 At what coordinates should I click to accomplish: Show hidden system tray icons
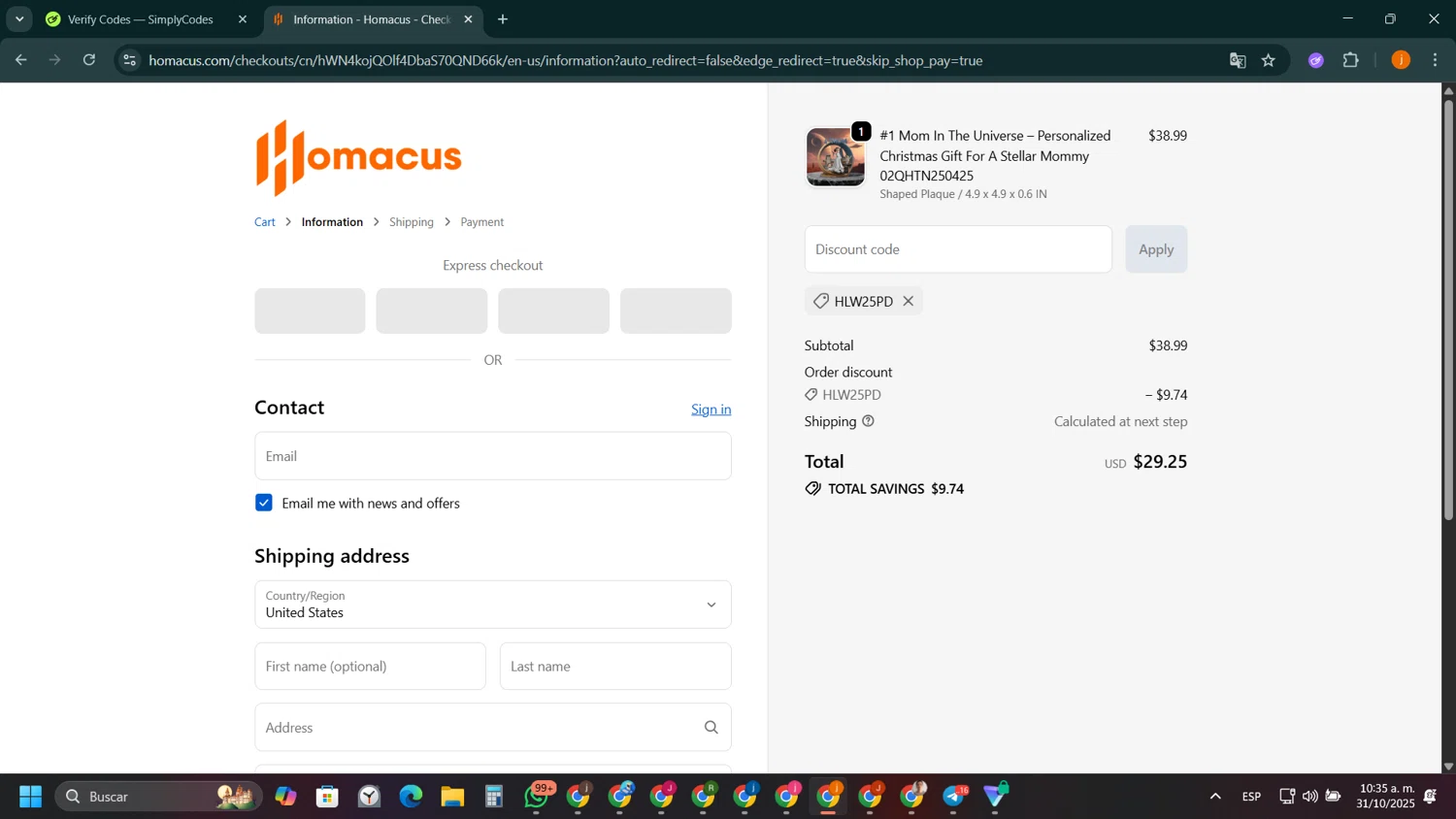(1214, 797)
